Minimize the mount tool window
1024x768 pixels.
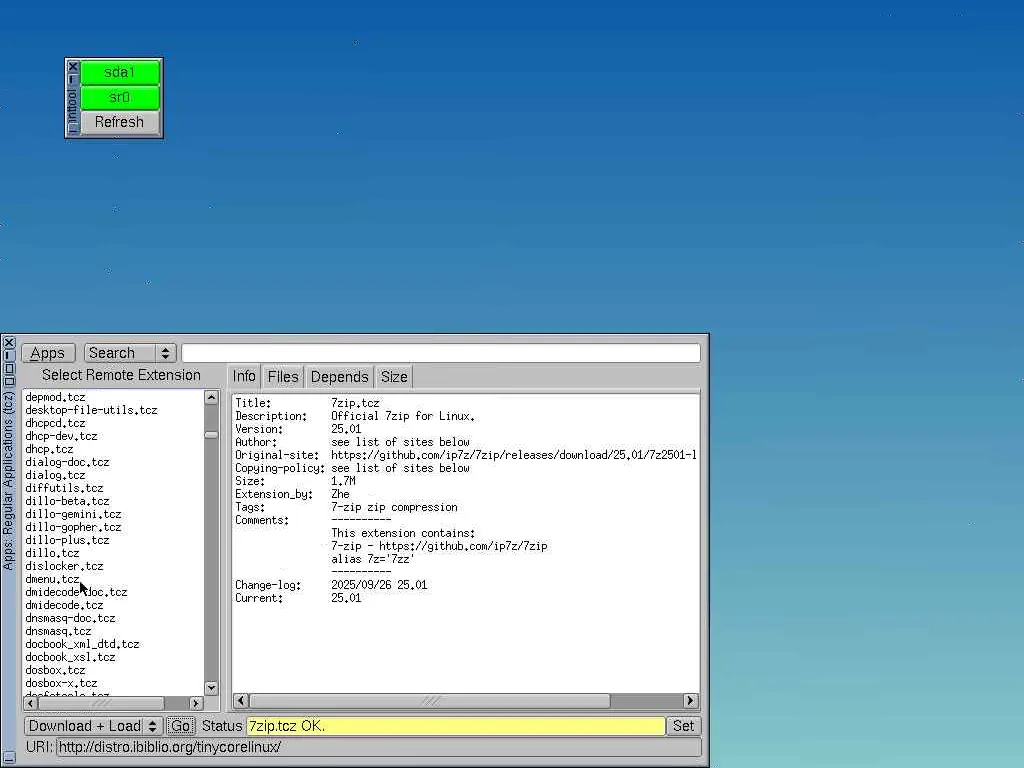pyautogui.click(x=72, y=79)
